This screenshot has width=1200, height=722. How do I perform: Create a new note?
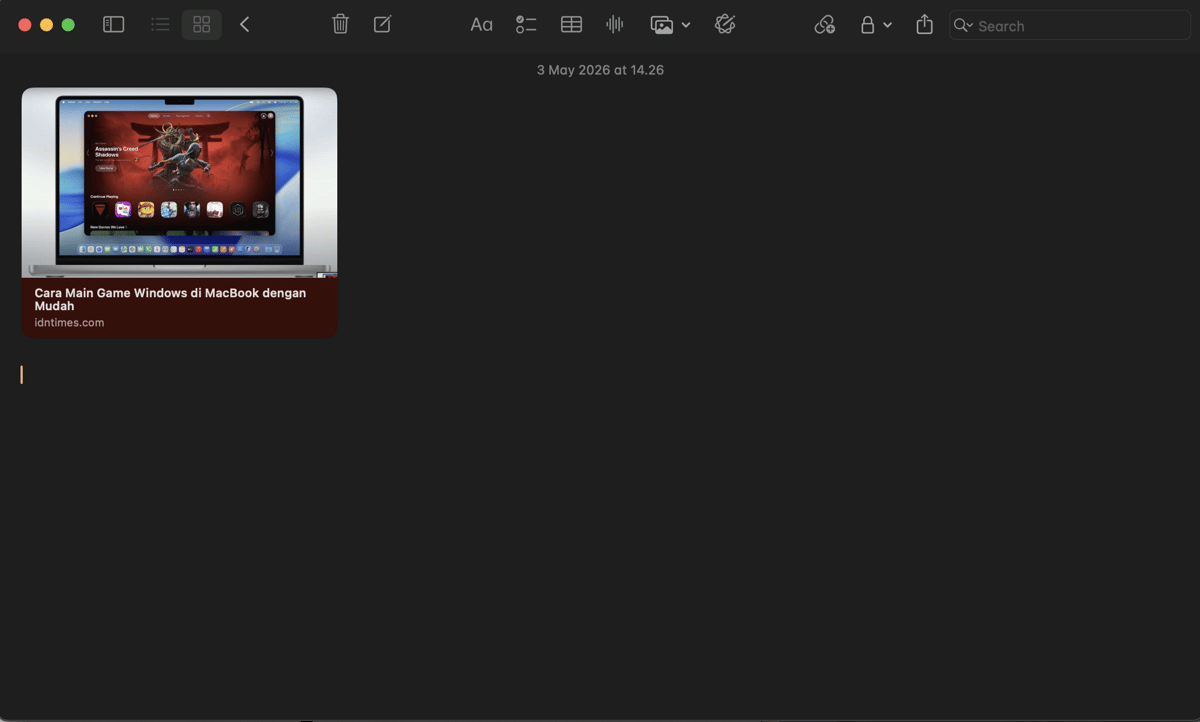tap(382, 25)
